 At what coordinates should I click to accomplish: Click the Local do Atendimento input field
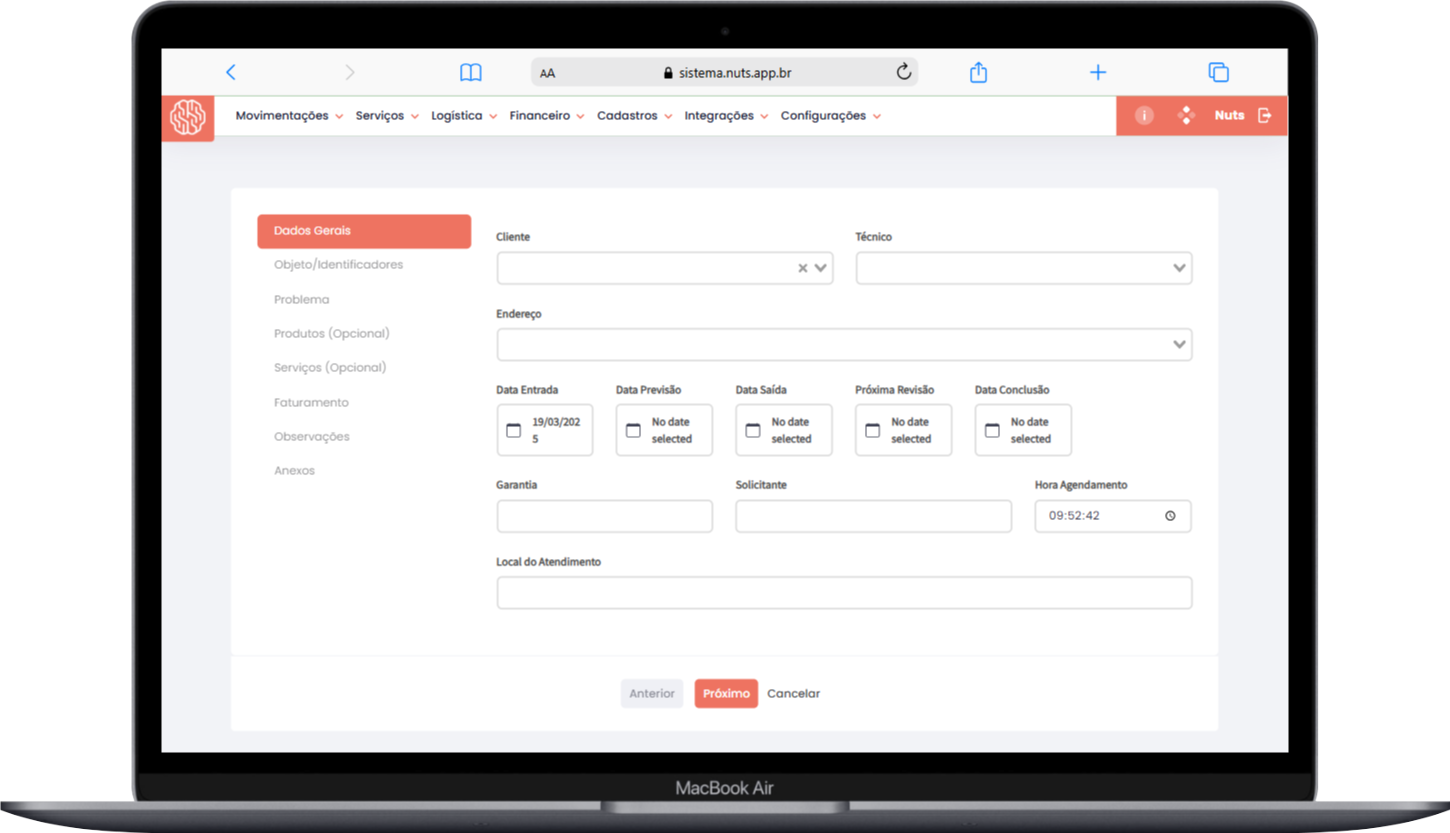[844, 593]
